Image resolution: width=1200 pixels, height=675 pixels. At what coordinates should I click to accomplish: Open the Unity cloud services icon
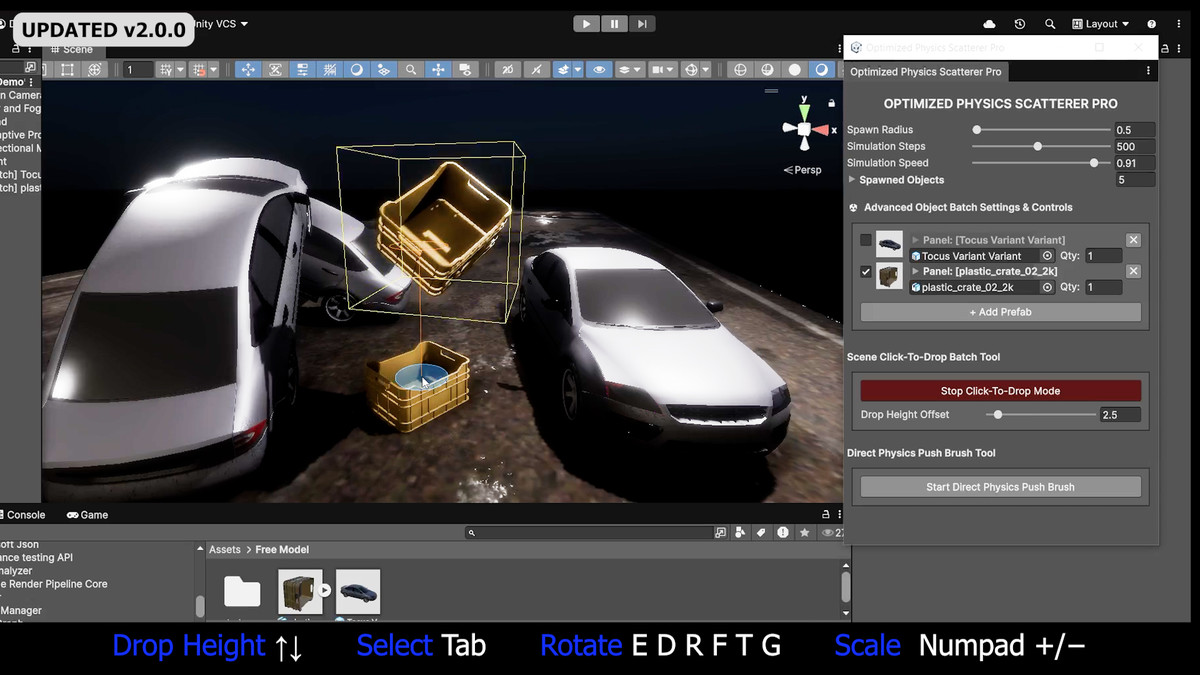990,24
